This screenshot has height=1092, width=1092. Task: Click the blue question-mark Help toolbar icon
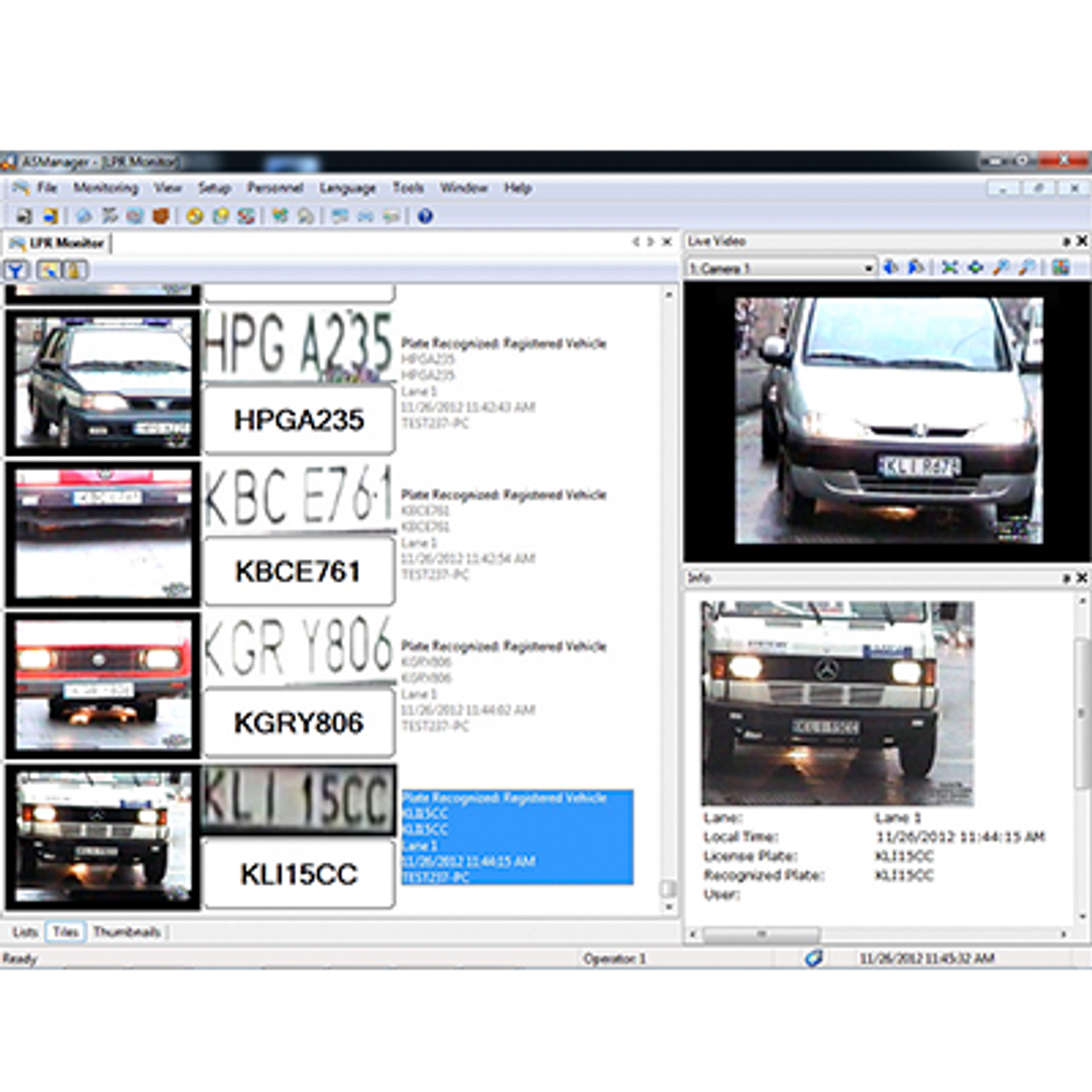coord(425,216)
